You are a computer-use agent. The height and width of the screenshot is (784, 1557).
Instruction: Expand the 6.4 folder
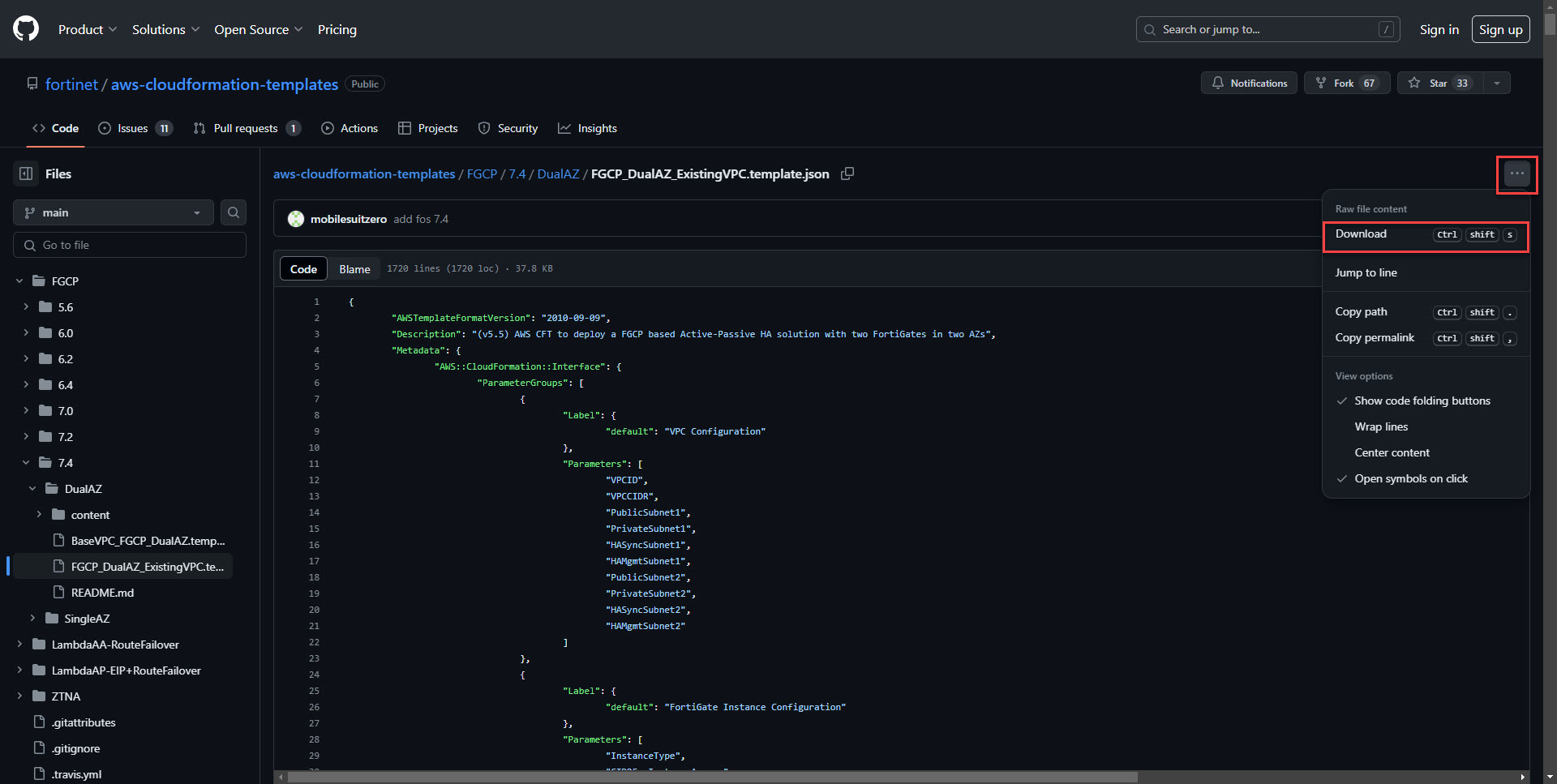[26, 385]
